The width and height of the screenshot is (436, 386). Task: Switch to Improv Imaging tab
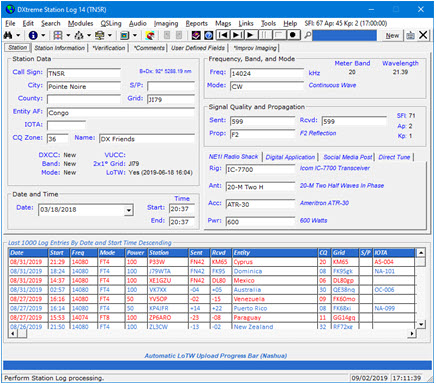pyautogui.click(x=255, y=48)
